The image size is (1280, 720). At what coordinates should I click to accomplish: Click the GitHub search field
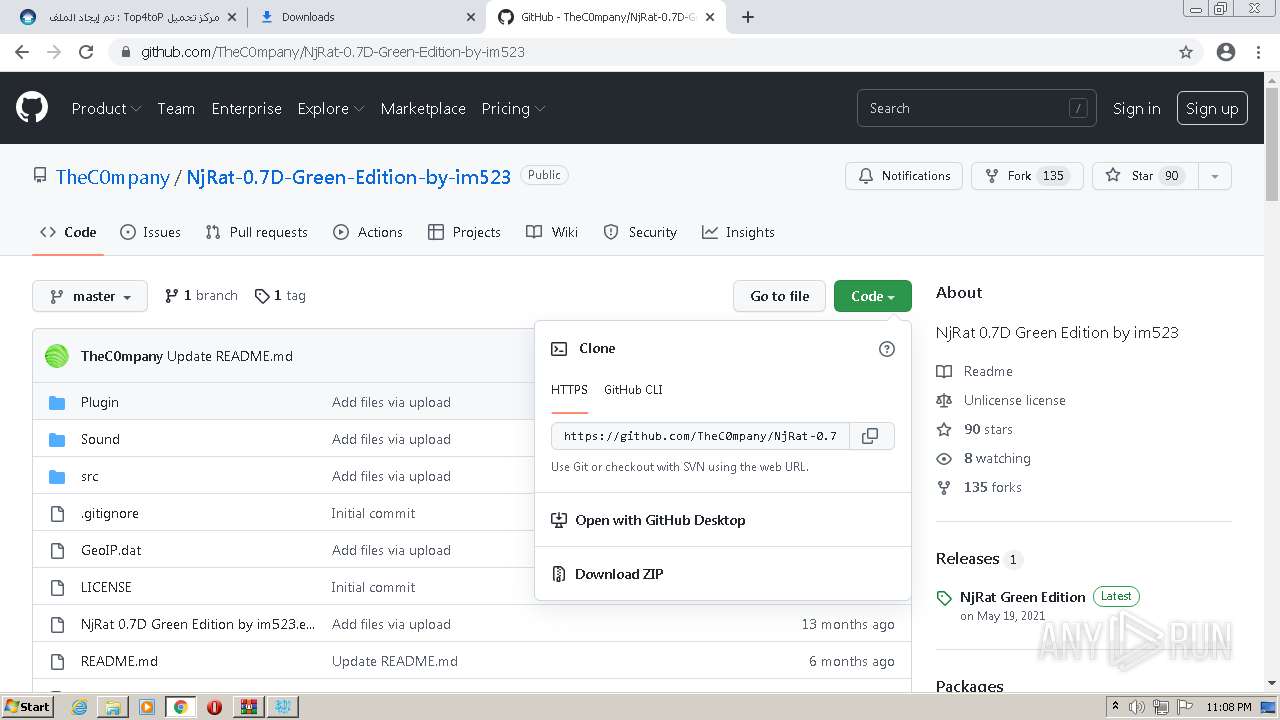[976, 109]
